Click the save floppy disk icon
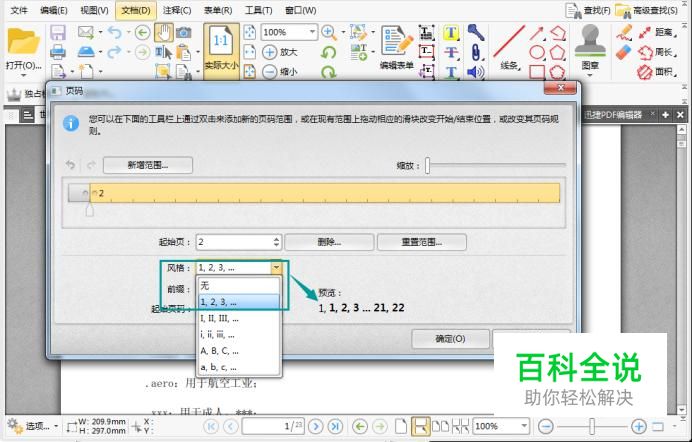The image size is (692, 442). [58, 32]
